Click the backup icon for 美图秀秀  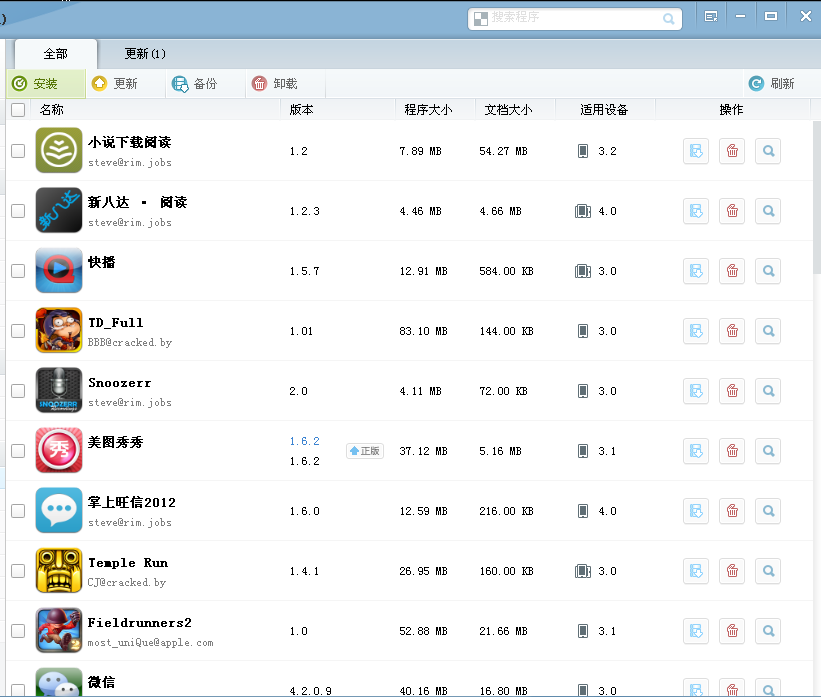coord(696,451)
